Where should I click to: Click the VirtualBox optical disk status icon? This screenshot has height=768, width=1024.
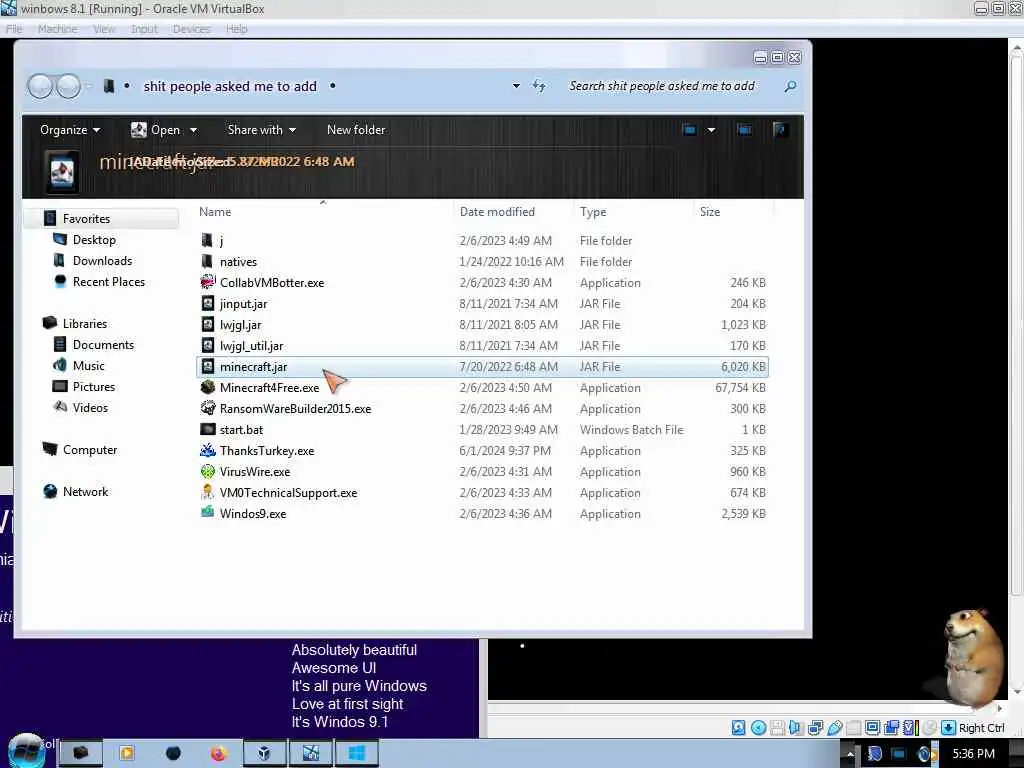[x=758, y=728]
